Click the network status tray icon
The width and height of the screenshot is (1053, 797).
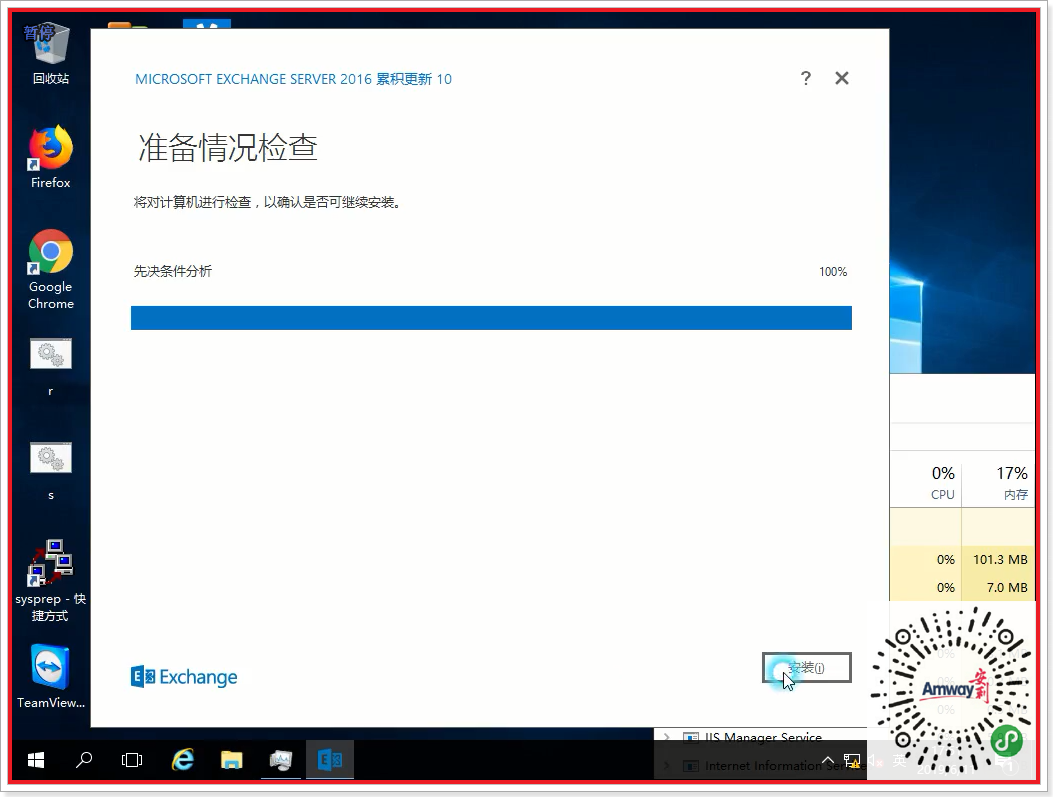click(x=852, y=761)
